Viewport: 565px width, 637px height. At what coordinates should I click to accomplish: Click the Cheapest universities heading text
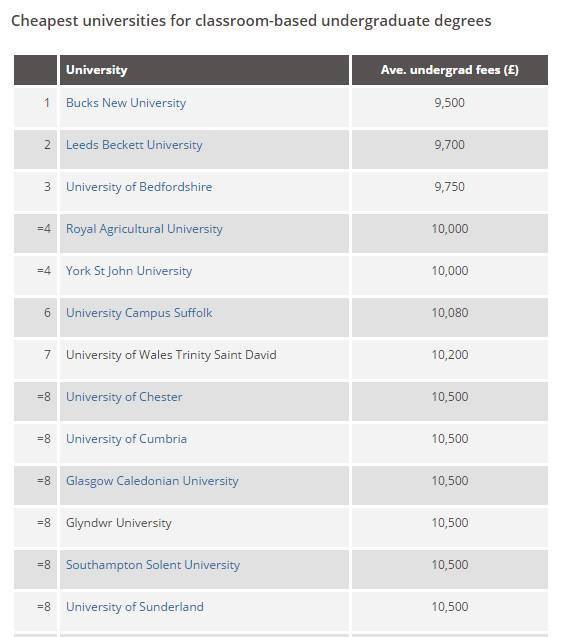(x=251, y=21)
